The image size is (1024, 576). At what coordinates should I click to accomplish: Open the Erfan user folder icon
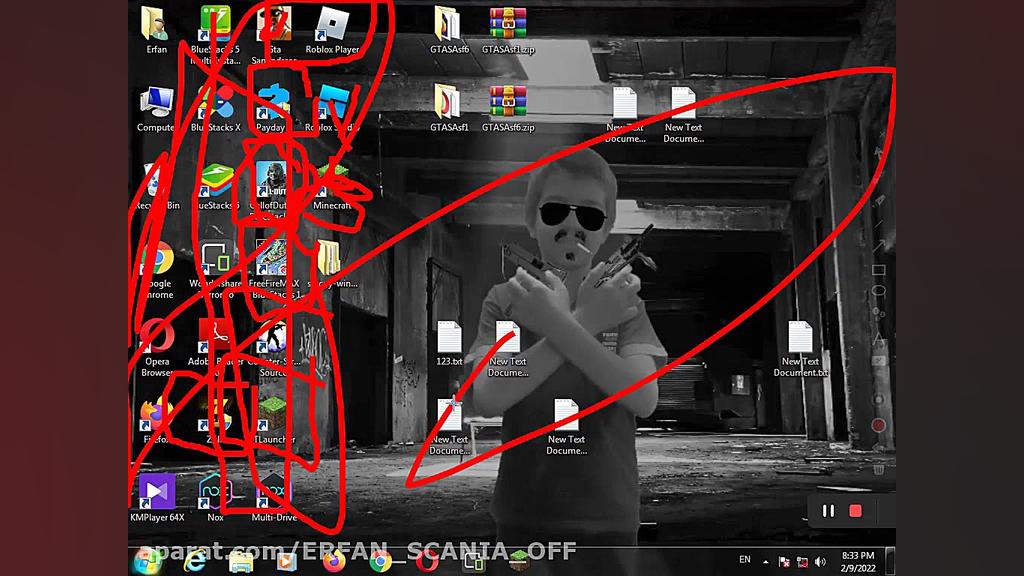155,24
